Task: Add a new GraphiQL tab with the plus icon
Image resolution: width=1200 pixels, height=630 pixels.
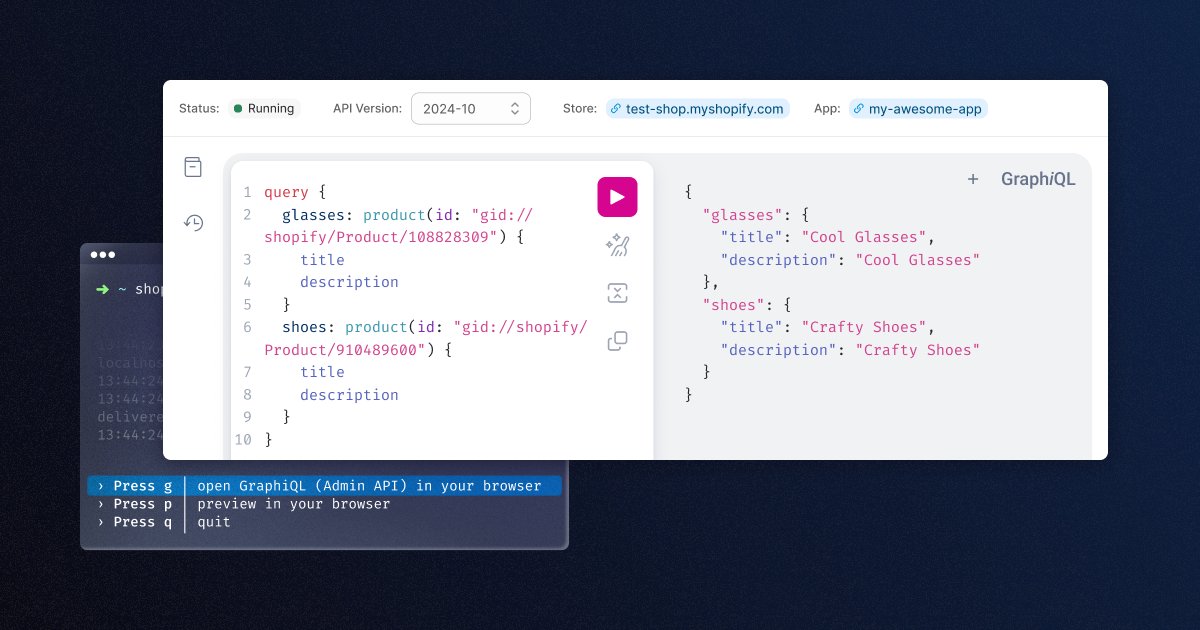Action: 973,179
